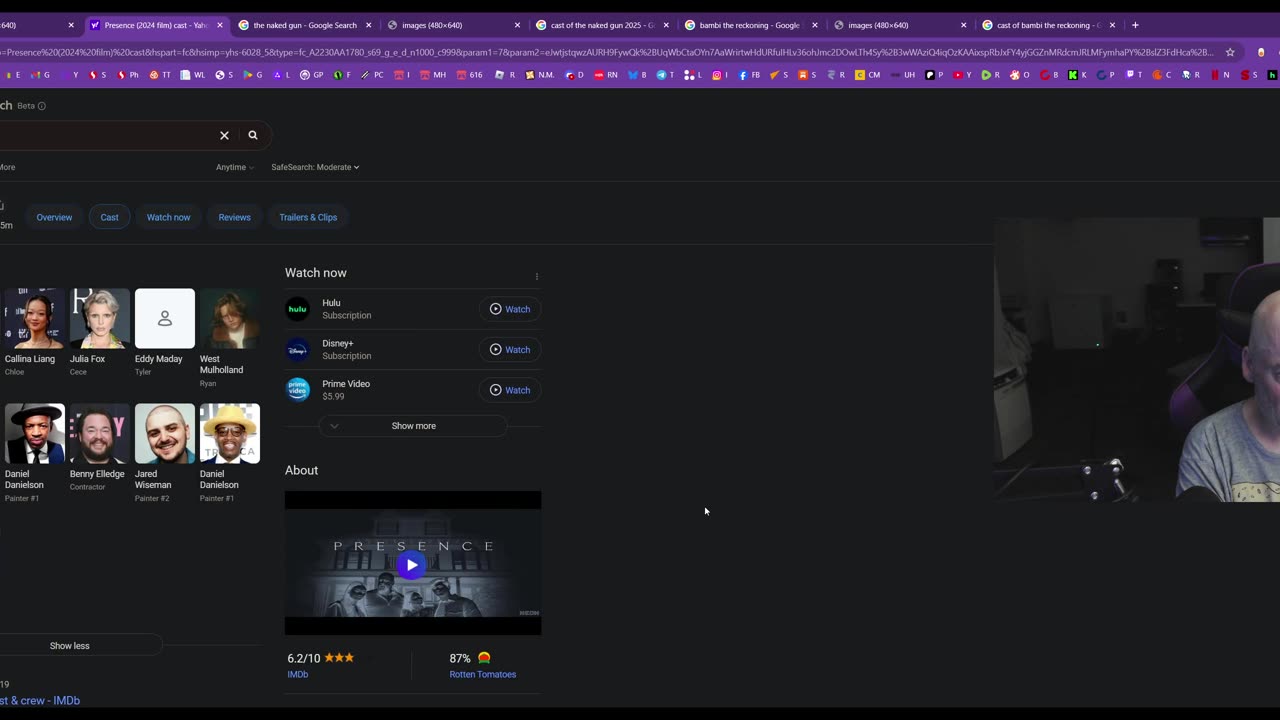1280x720 pixels.
Task: Open the Trailers & Clips tab
Action: [x=308, y=217]
